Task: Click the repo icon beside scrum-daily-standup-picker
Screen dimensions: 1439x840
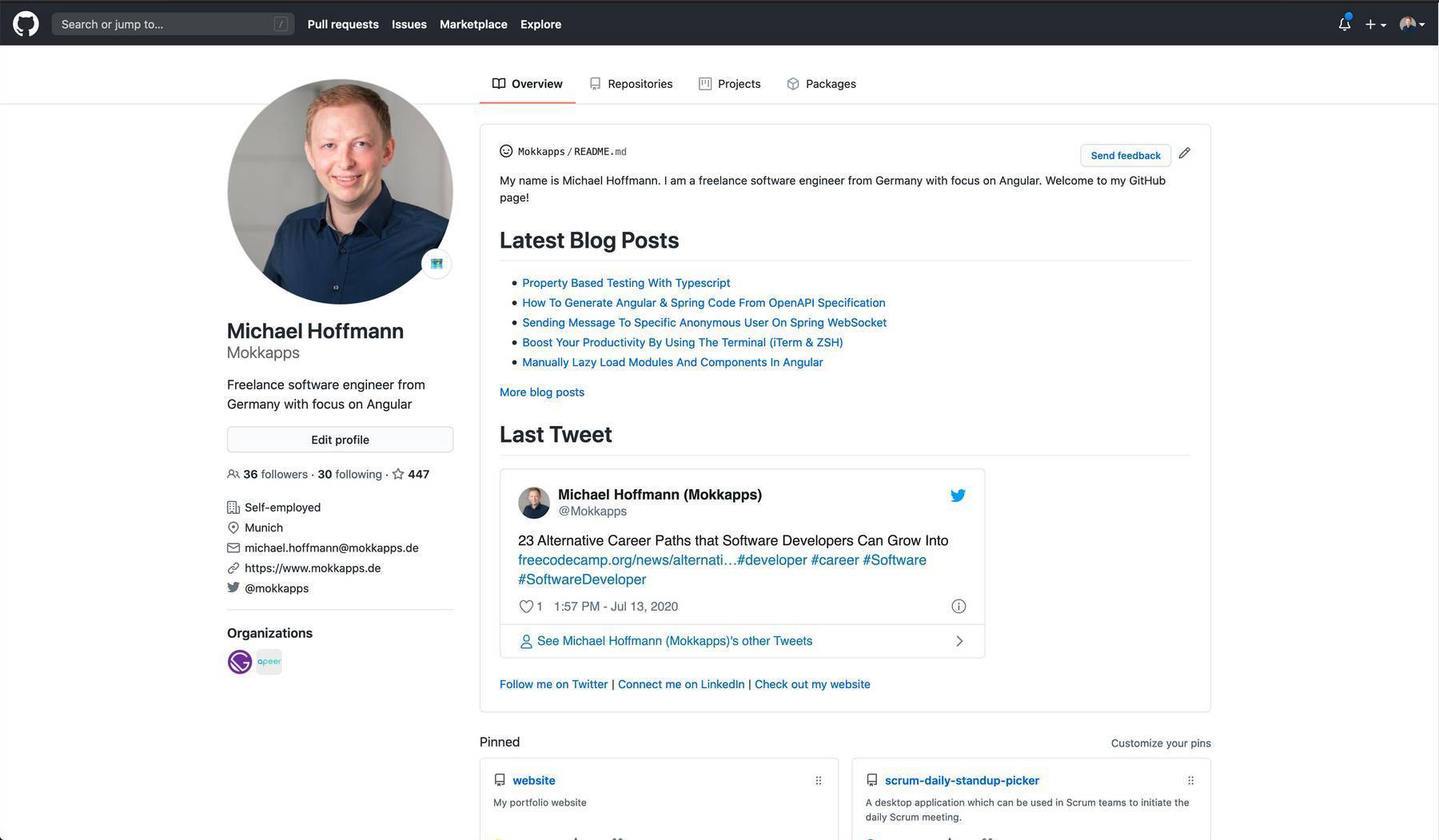Action: pyautogui.click(x=872, y=780)
